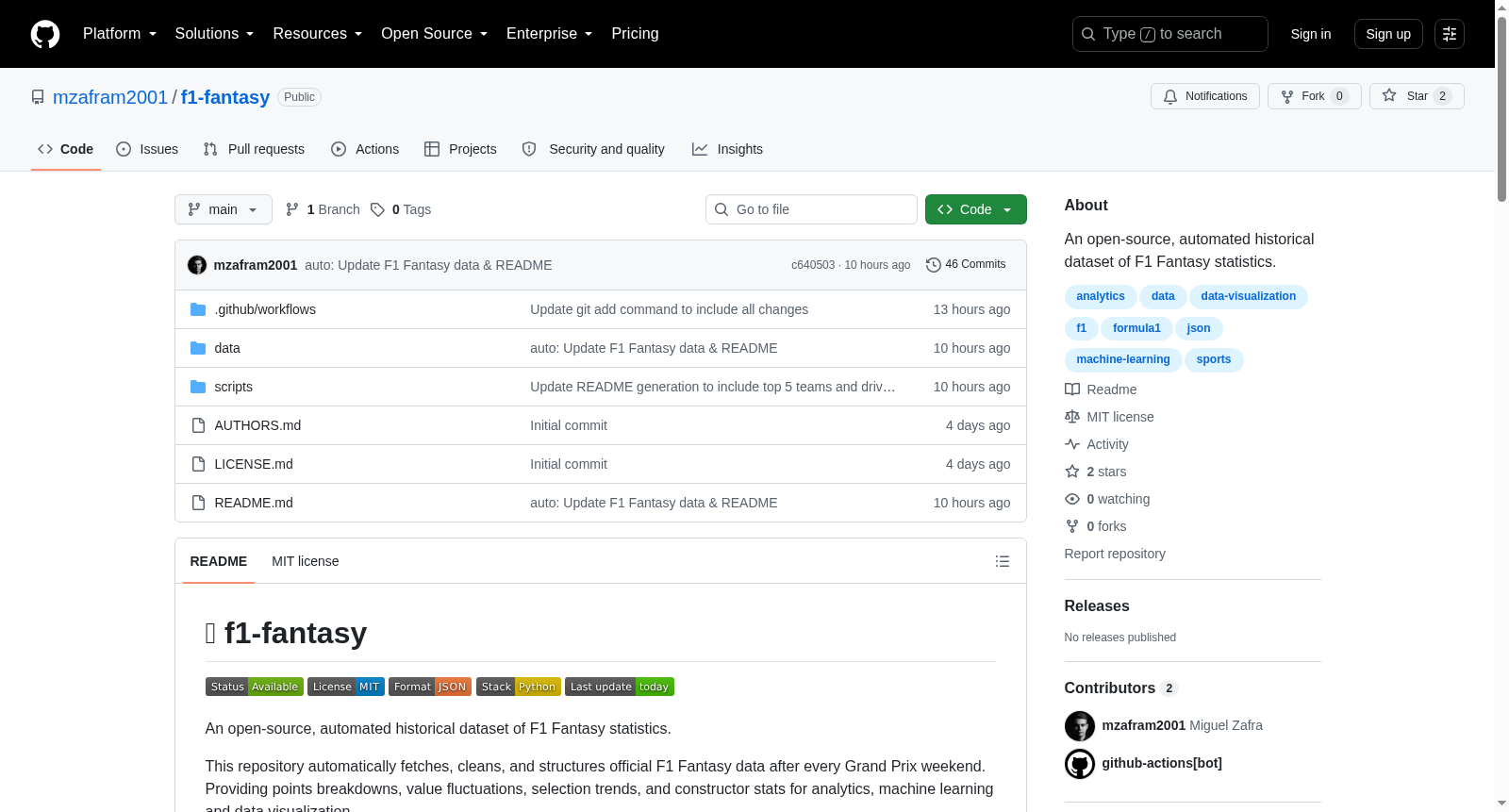Click the Sign in link

pyautogui.click(x=1311, y=34)
